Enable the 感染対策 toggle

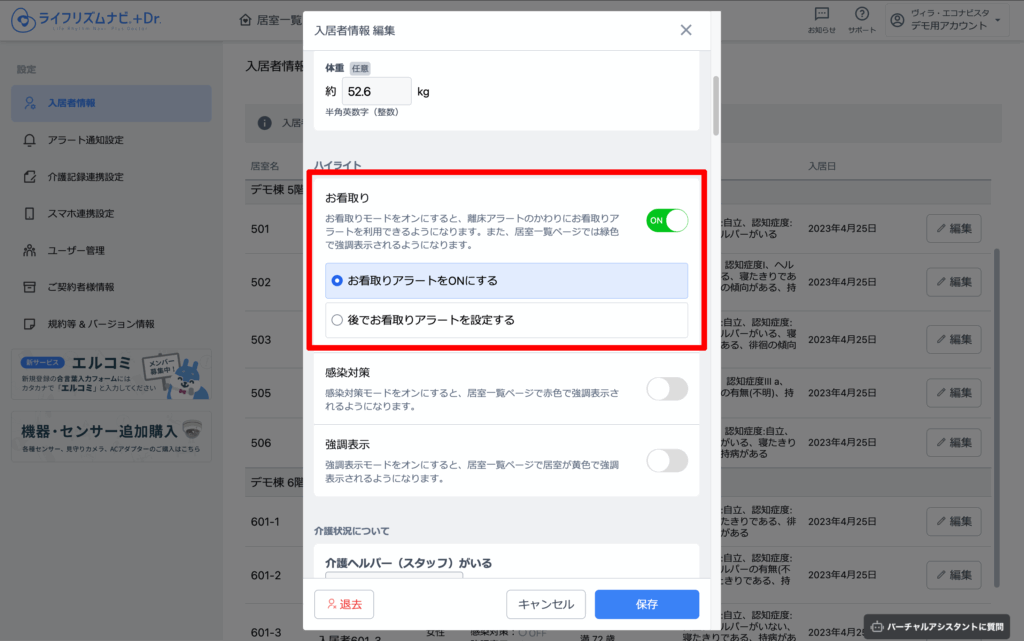click(x=667, y=389)
